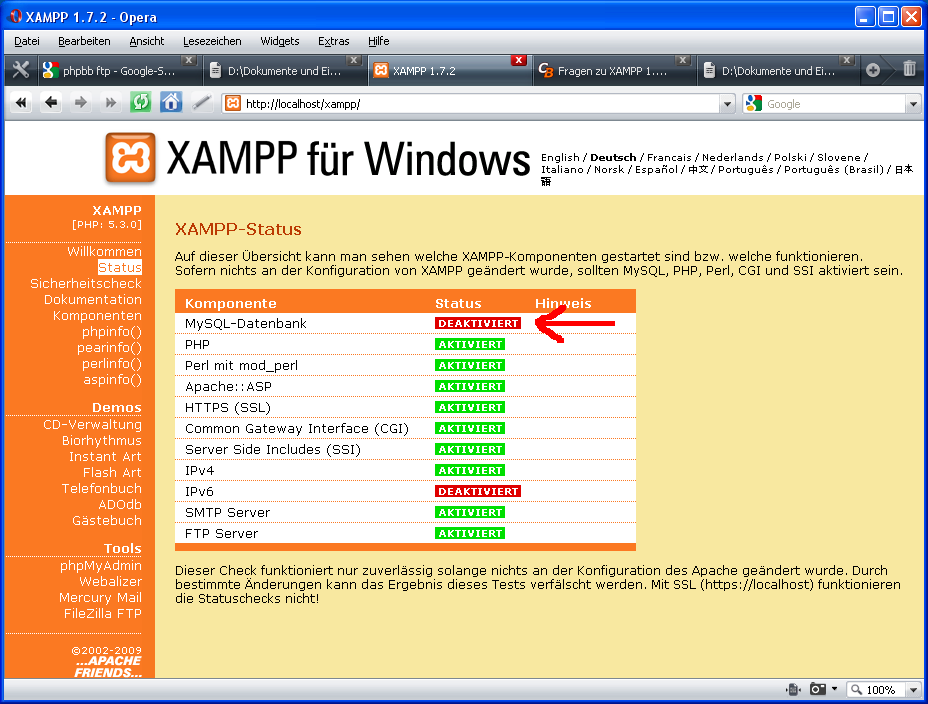The width and height of the screenshot is (928, 704).
Task: Open the Ansicht menu
Action: point(147,41)
